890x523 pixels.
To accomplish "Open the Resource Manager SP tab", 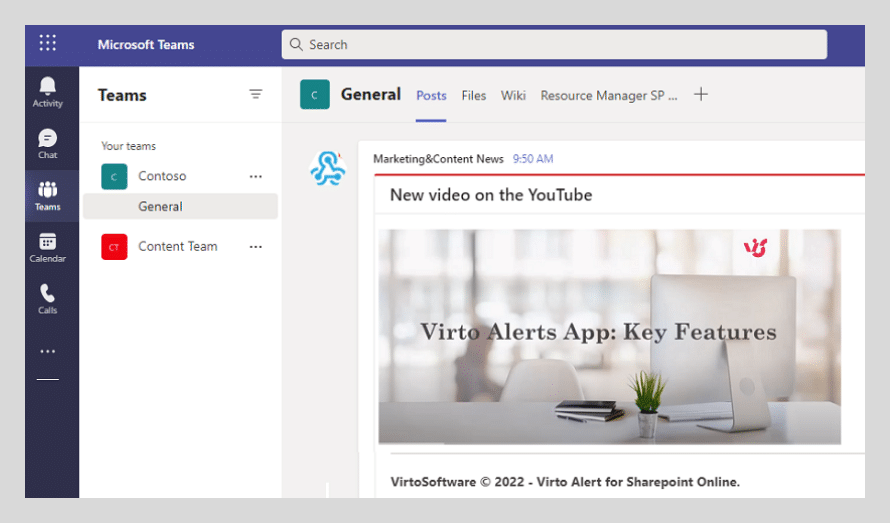I will 609,95.
